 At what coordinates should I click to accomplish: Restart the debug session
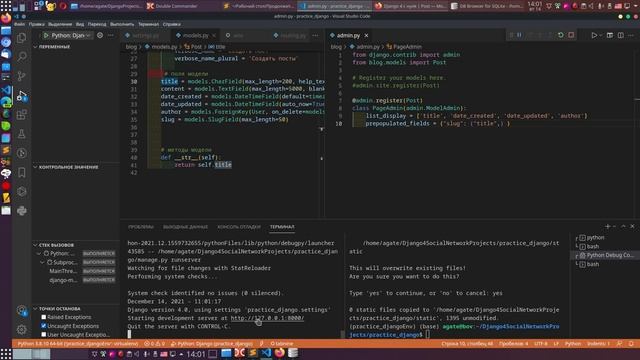pyautogui.click(x=561, y=35)
